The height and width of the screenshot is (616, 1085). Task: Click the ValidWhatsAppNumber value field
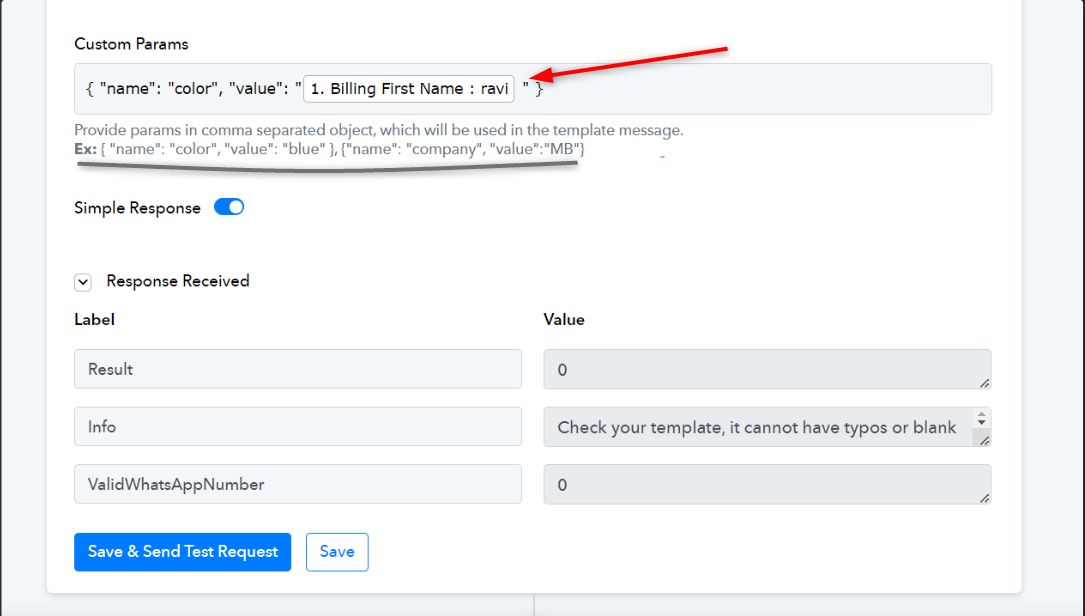[767, 484]
